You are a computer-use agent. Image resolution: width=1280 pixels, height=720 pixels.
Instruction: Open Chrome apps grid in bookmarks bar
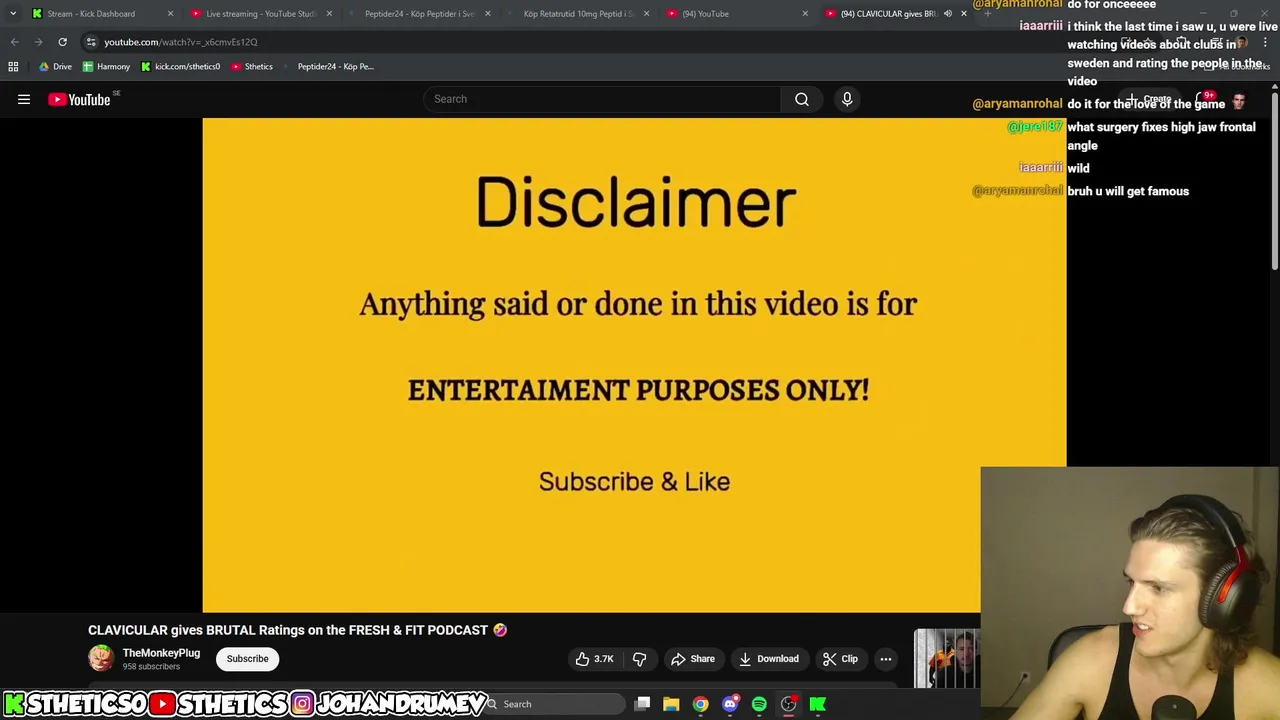(13, 67)
